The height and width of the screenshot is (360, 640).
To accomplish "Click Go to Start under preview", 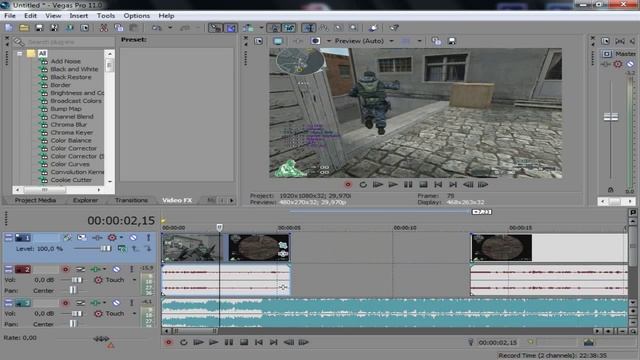I will 438,184.
